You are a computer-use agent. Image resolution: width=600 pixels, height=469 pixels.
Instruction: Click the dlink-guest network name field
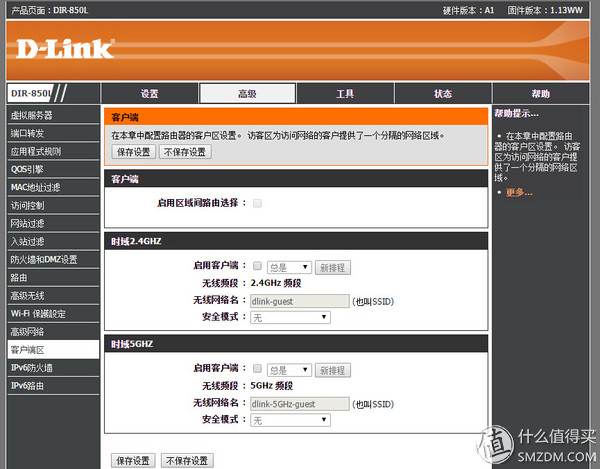coord(299,300)
